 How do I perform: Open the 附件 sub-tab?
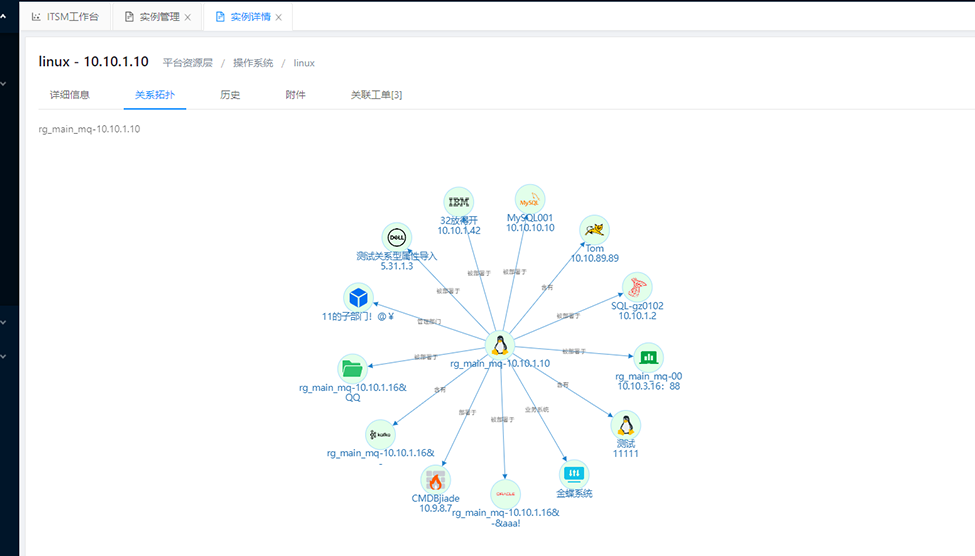[295, 95]
